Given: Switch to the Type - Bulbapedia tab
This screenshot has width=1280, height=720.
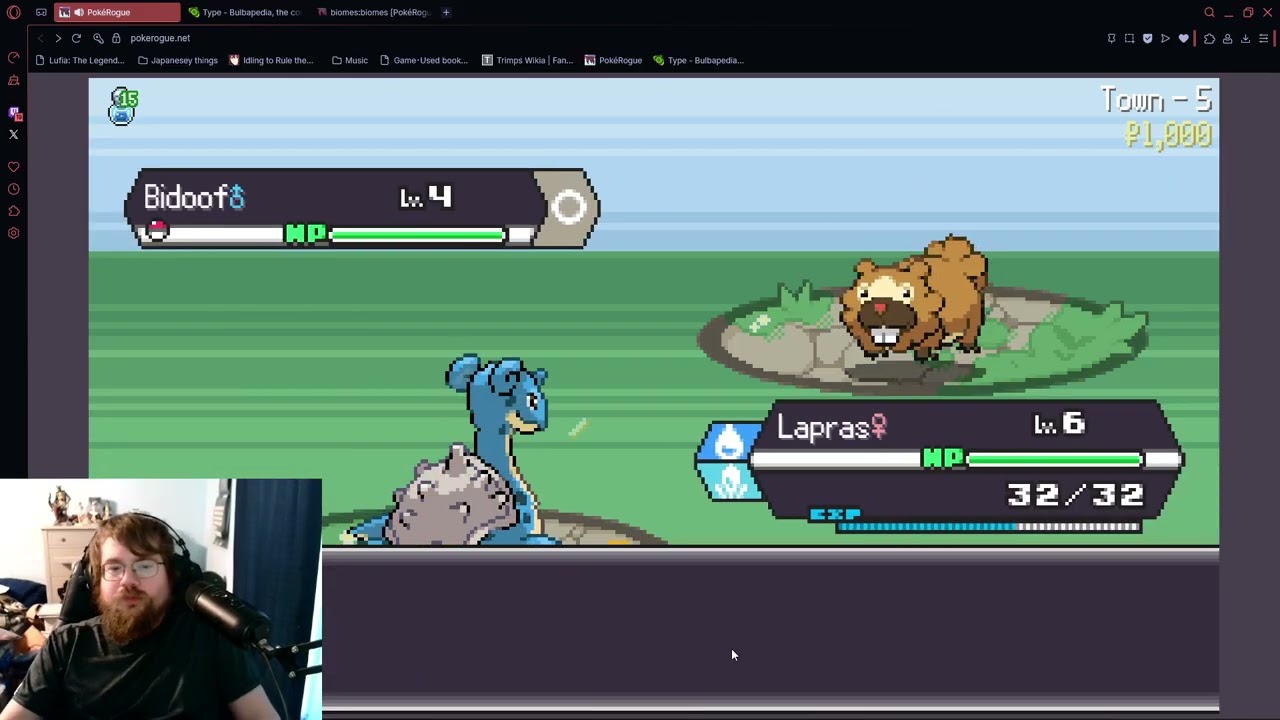Looking at the screenshot, I should (245, 12).
